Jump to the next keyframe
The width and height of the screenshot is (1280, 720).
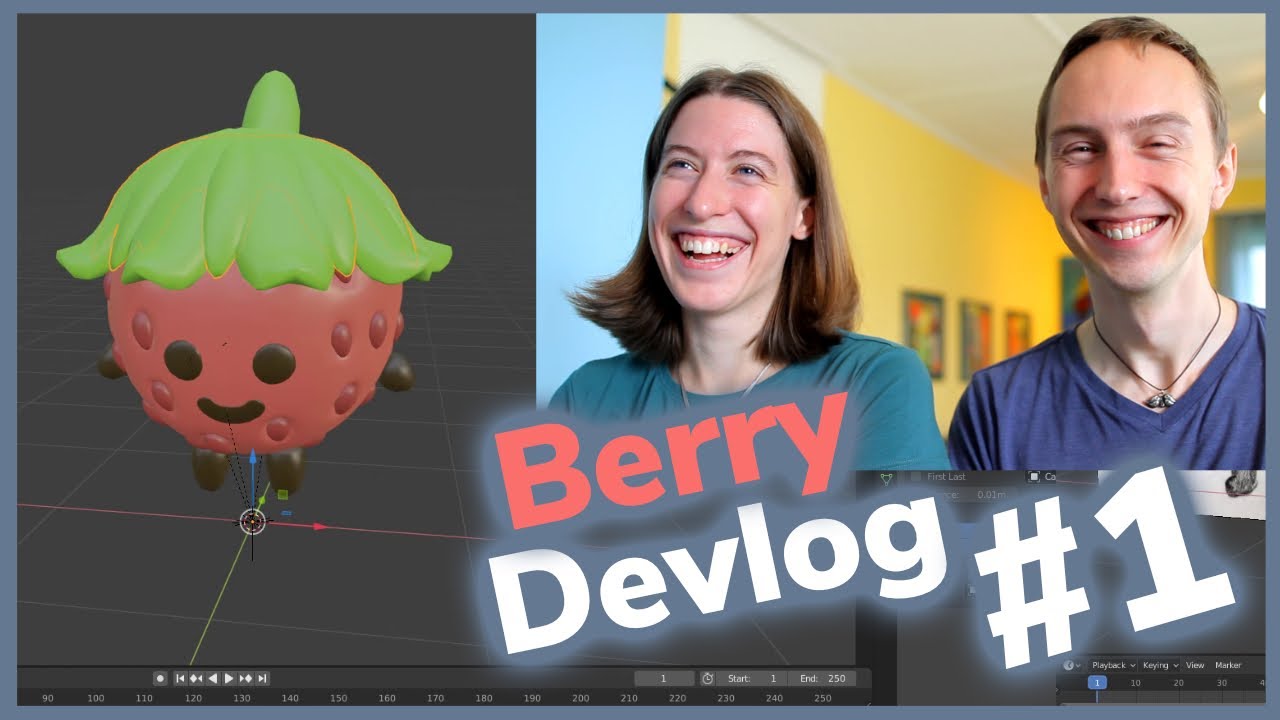pyautogui.click(x=246, y=678)
